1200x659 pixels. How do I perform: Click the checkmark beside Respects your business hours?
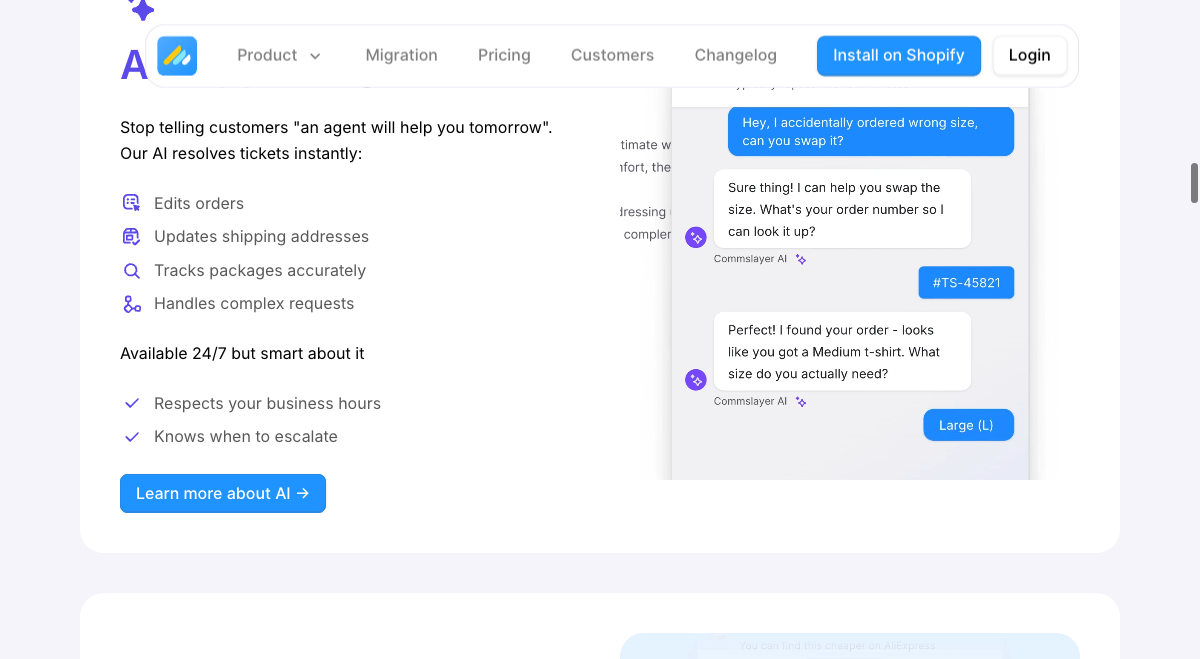point(132,402)
